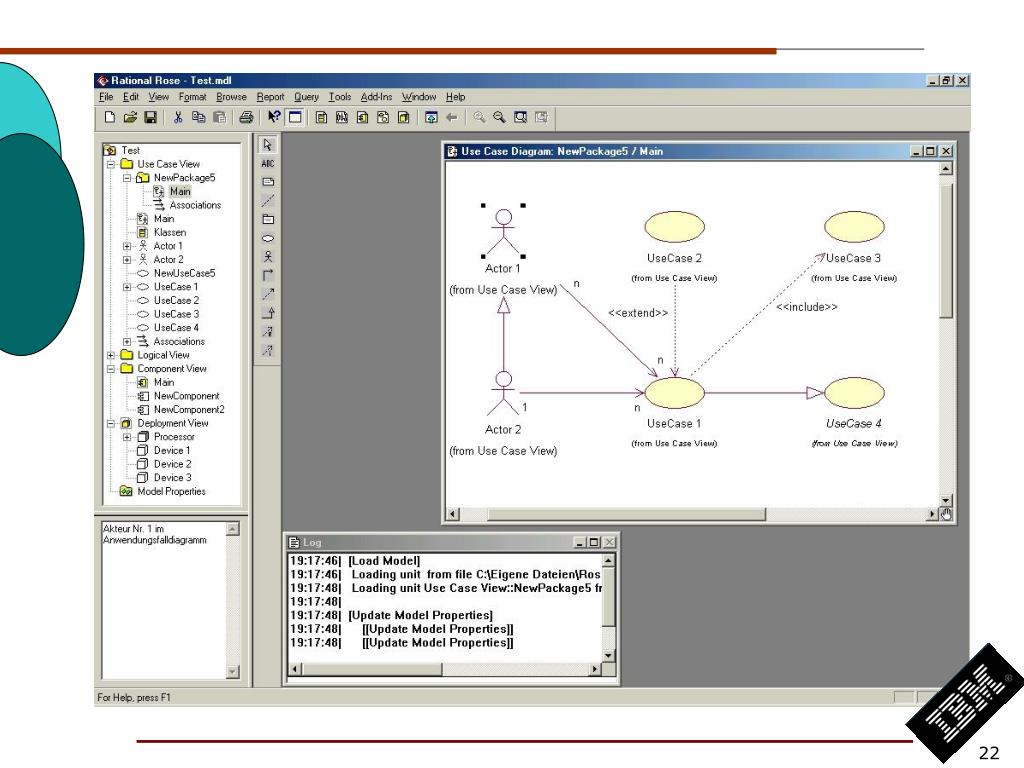Expand the Logical View folder

[111, 355]
